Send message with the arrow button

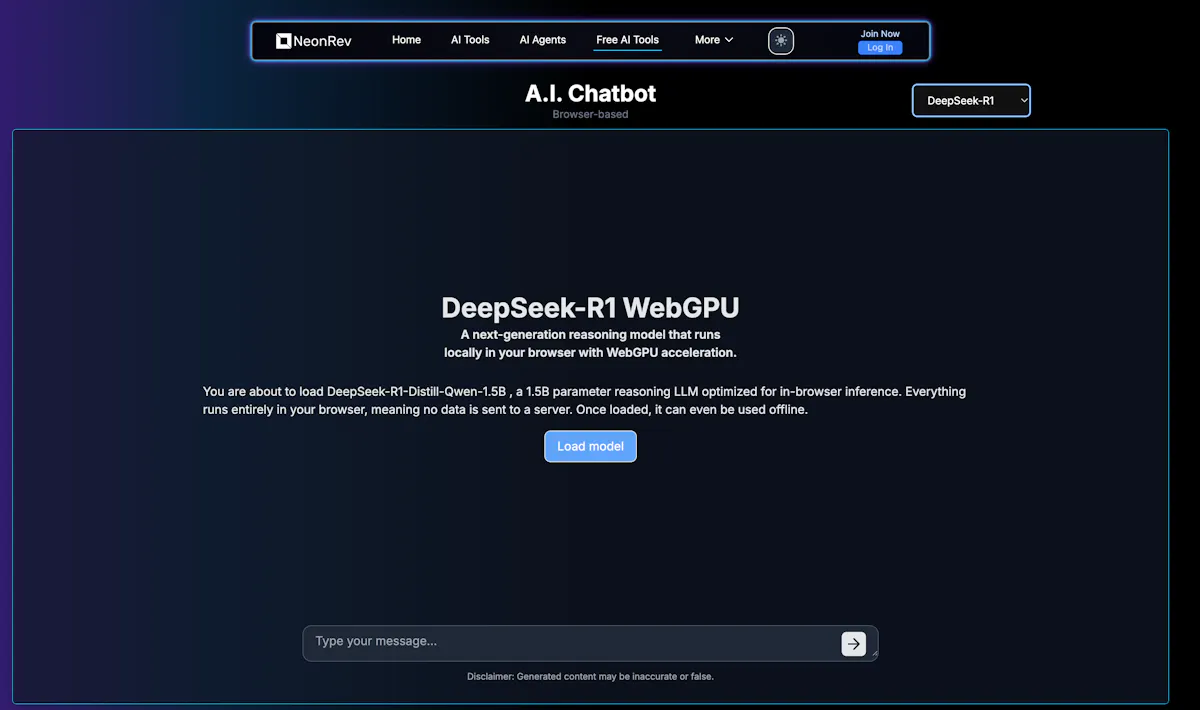[853, 644]
